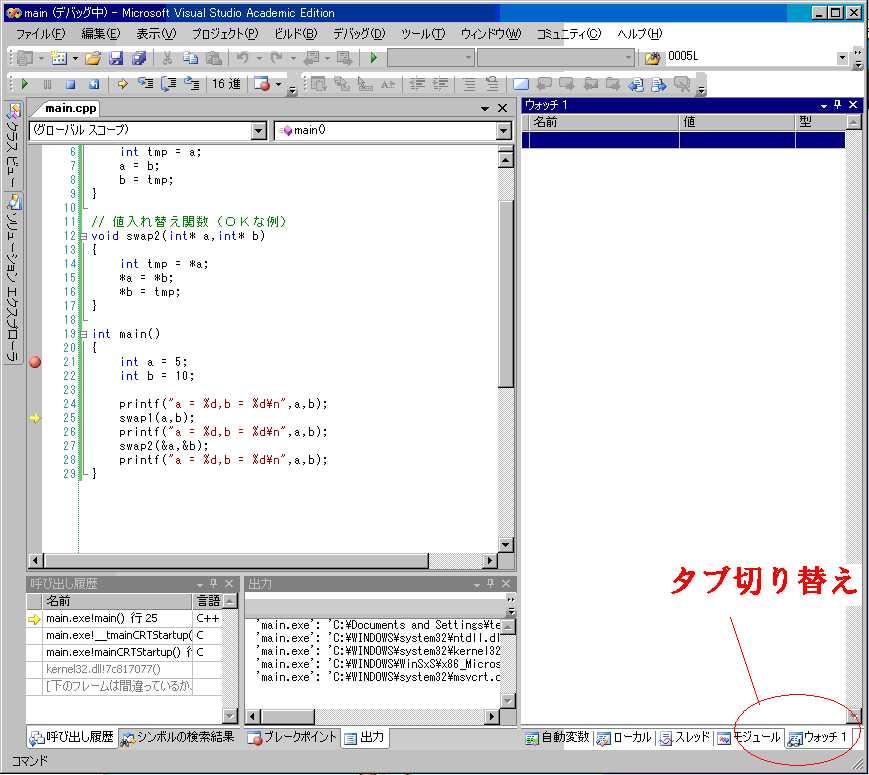
Task: Switch to the ブレークポイント tab
Action: (293, 737)
